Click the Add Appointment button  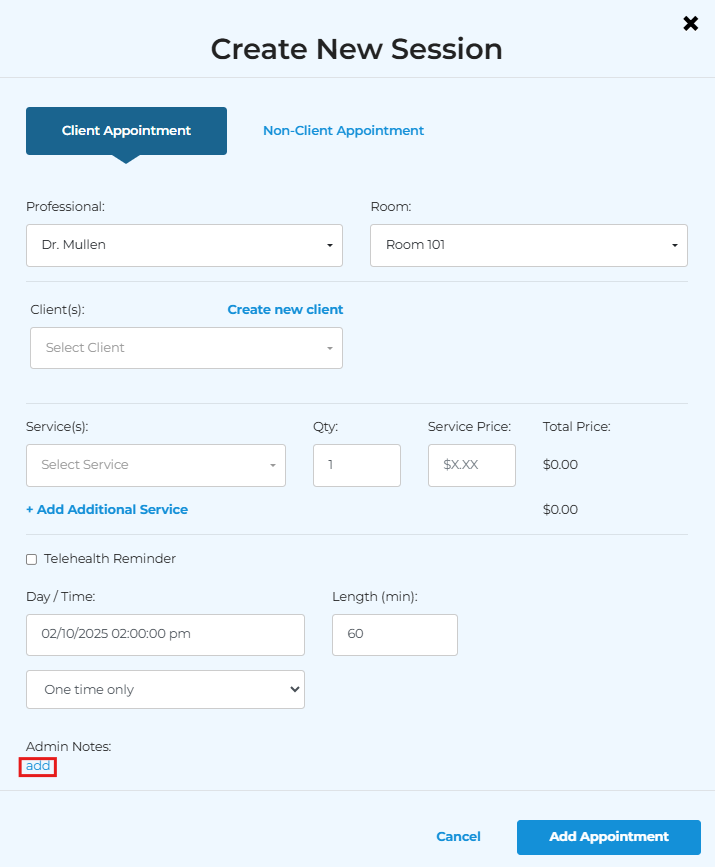608,837
